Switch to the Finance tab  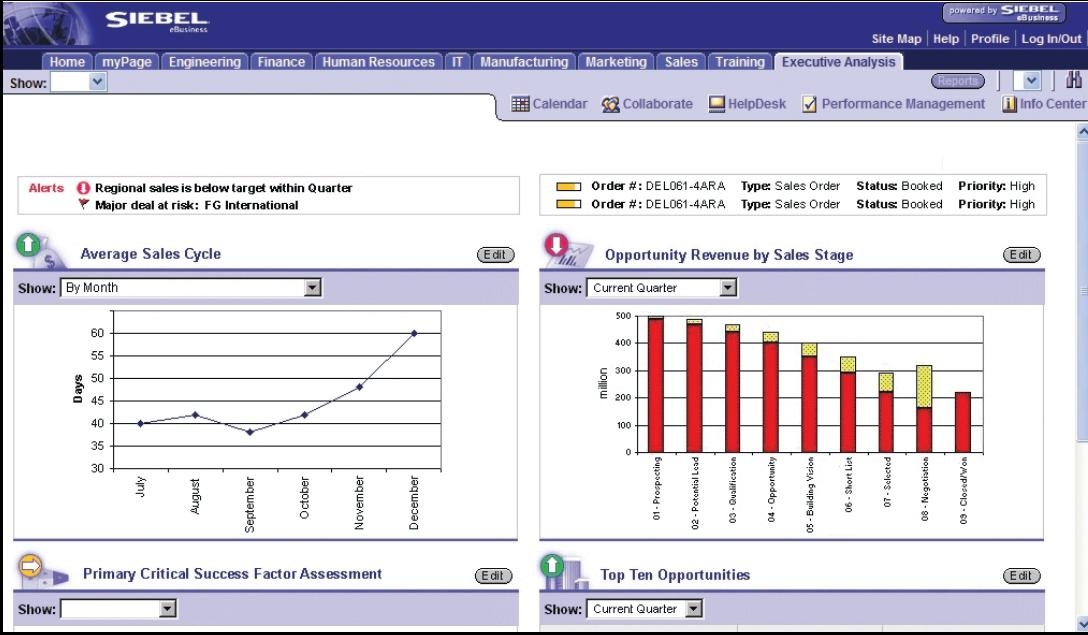[281, 62]
